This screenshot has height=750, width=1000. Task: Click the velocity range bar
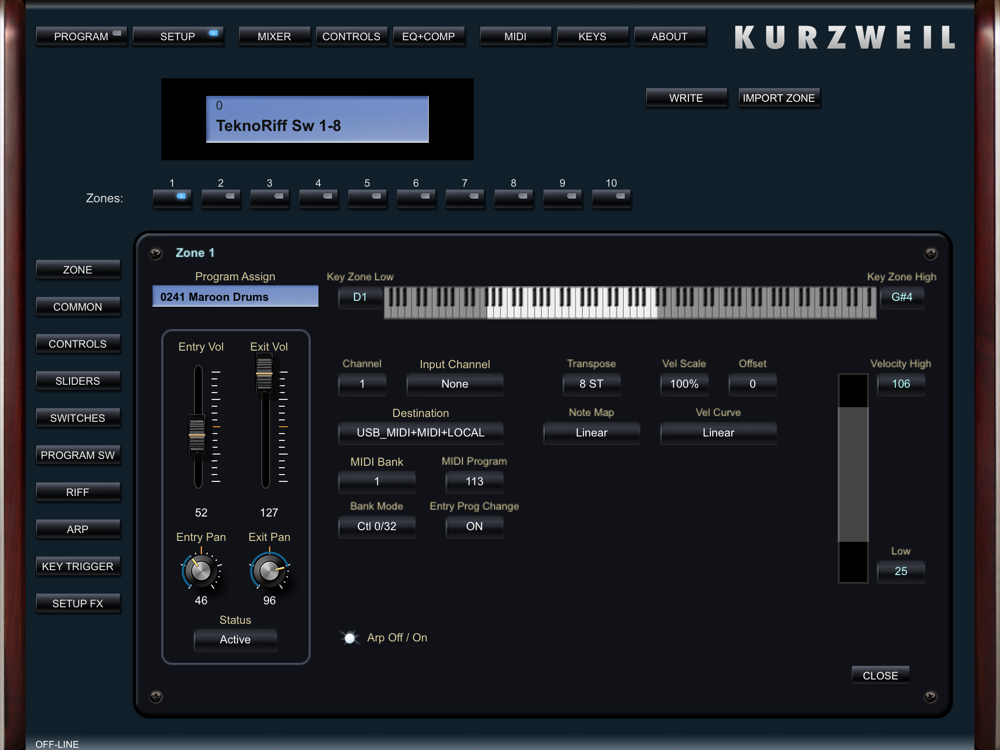click(x=853, y=477)
